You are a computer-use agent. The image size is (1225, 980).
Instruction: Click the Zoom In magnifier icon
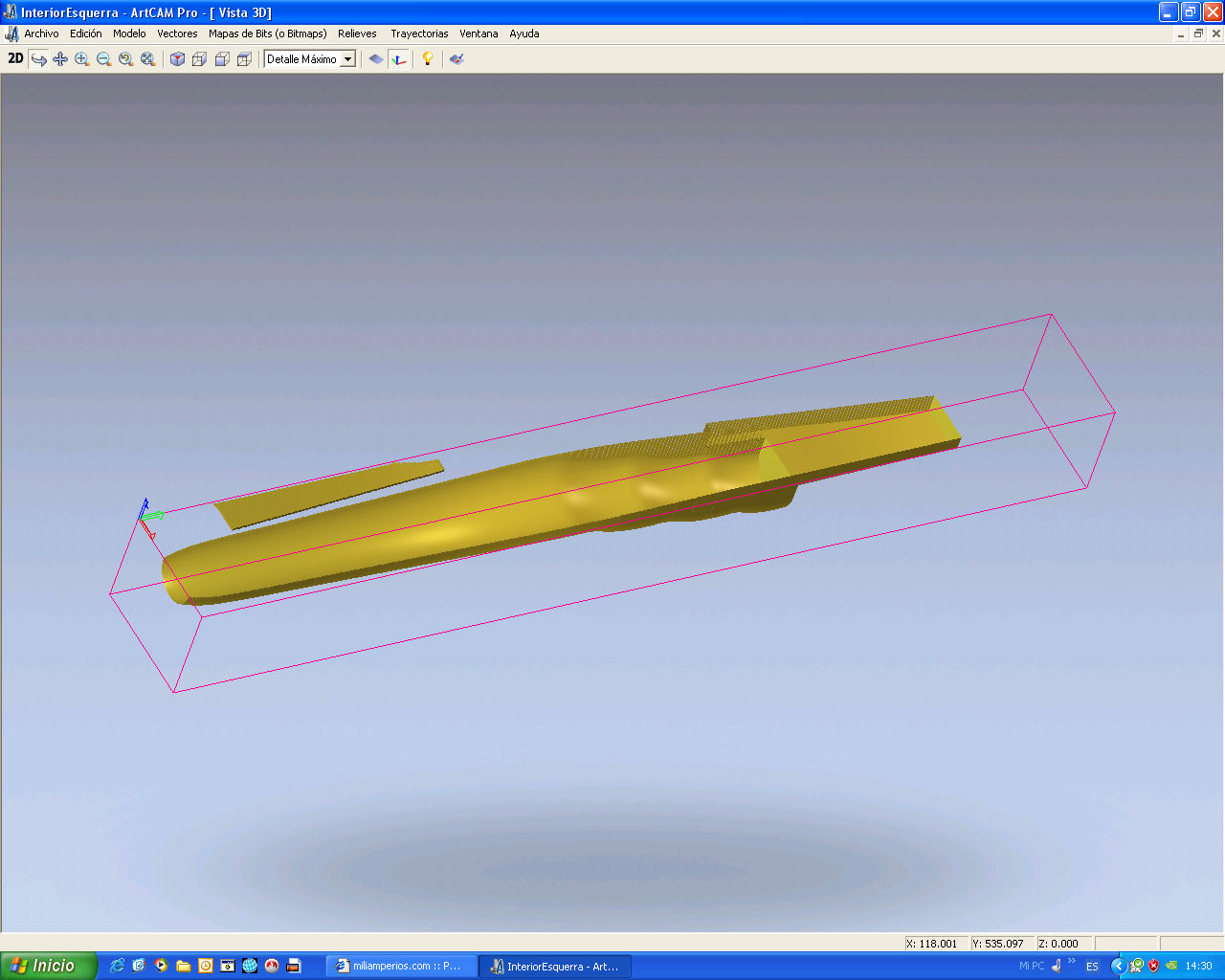pyautogui.click(x=82, y=59)
